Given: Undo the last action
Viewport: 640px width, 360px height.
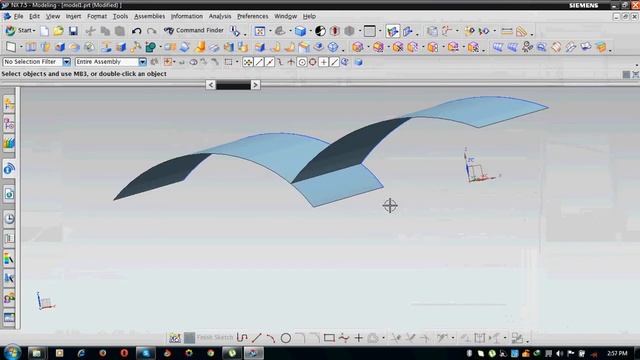Looking at the screenshot, I should click(x=136, y=31).
